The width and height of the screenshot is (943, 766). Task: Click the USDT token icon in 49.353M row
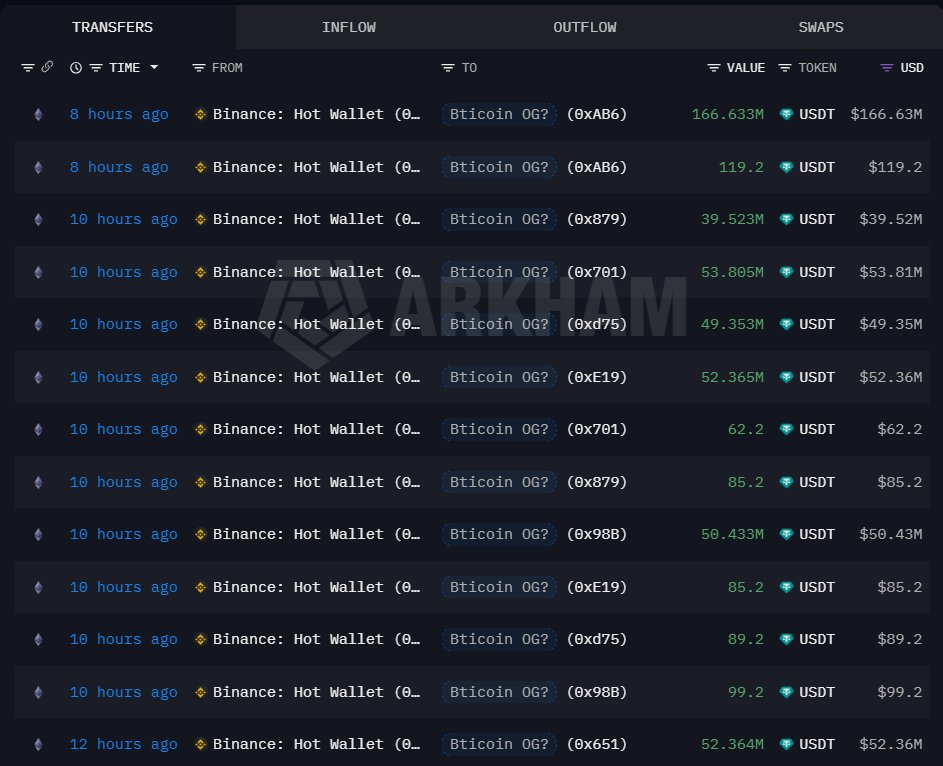(786, 325)
